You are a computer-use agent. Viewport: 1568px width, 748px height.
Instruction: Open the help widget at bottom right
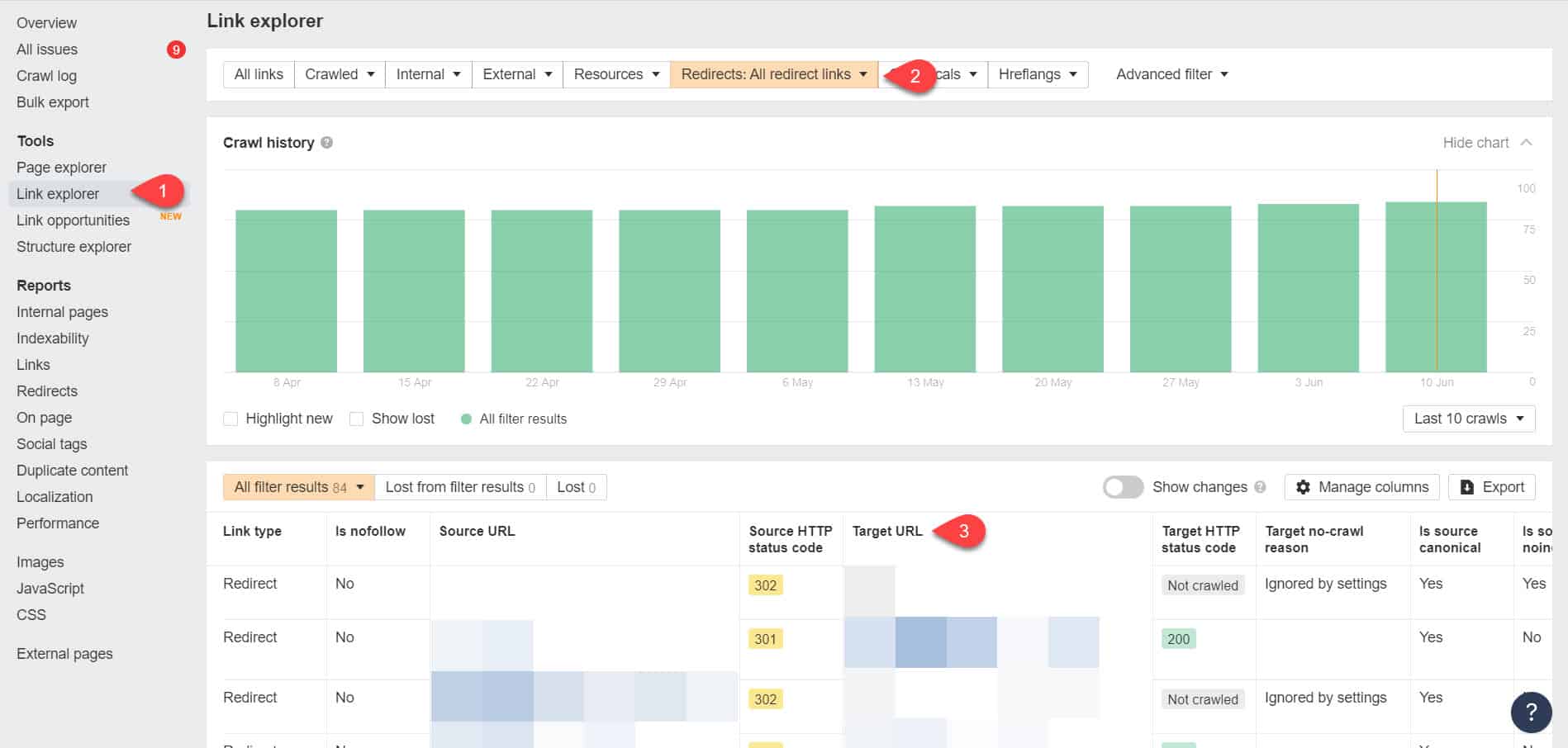(1533, 711)
